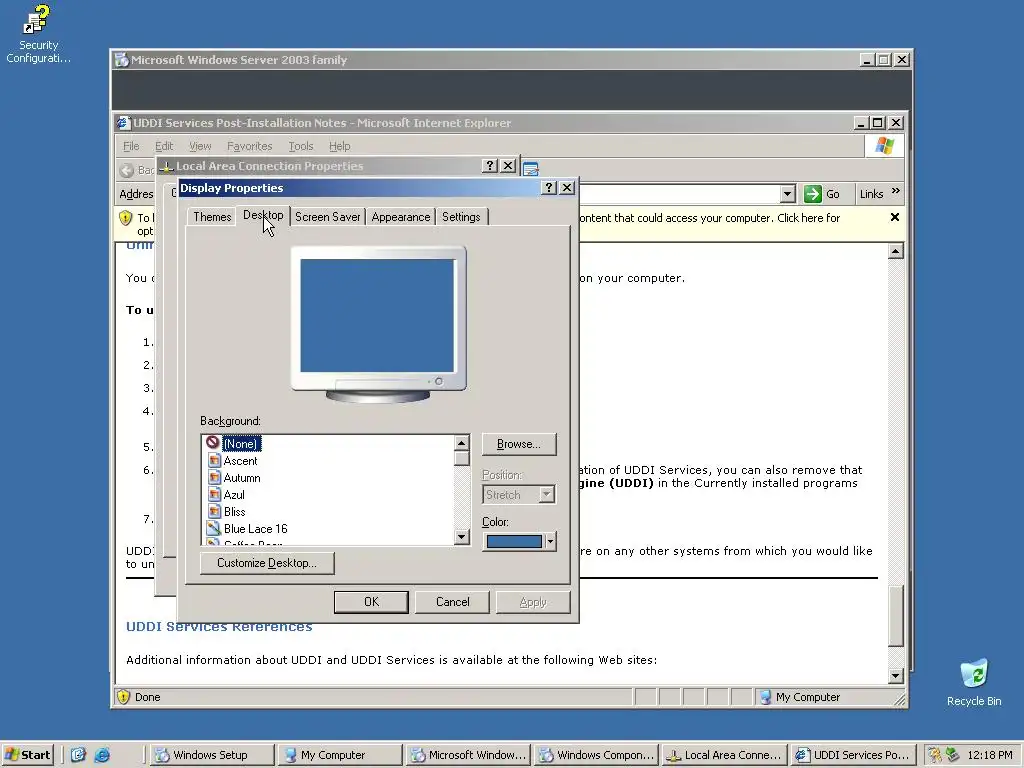Click the "Click here for" information bar text

click(808, 218)
